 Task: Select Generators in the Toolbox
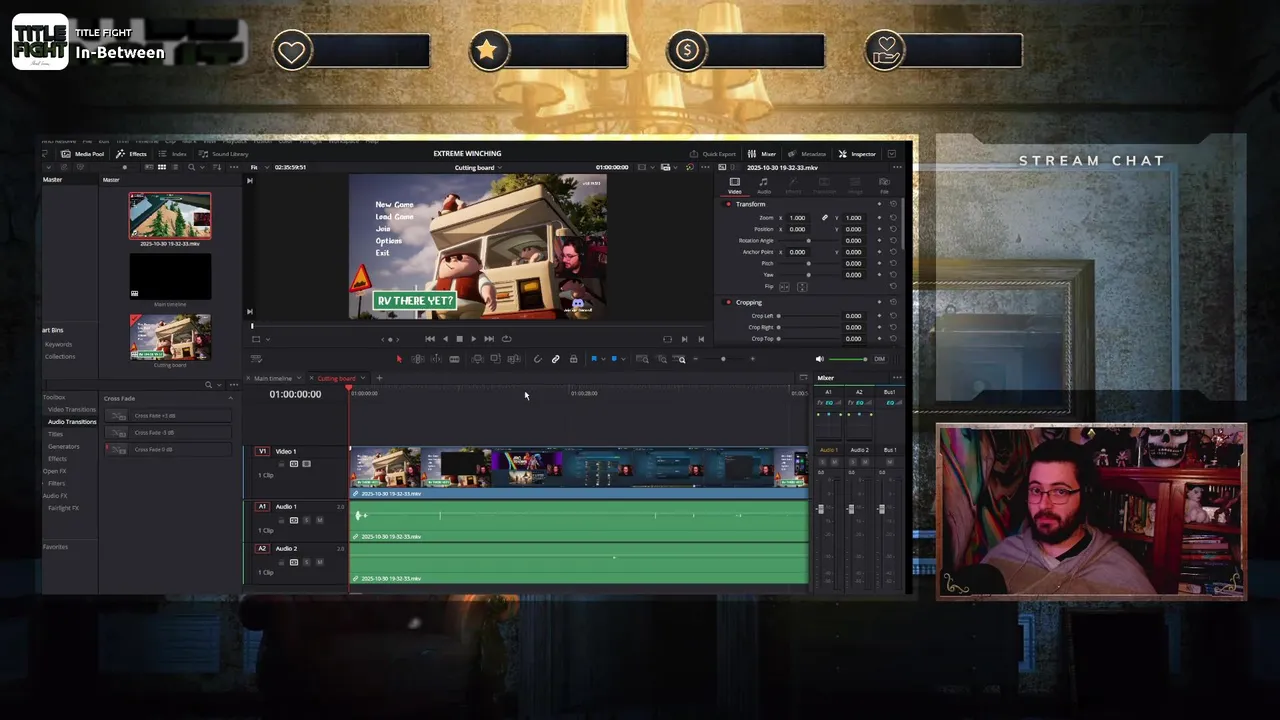(x=63, y=446)
